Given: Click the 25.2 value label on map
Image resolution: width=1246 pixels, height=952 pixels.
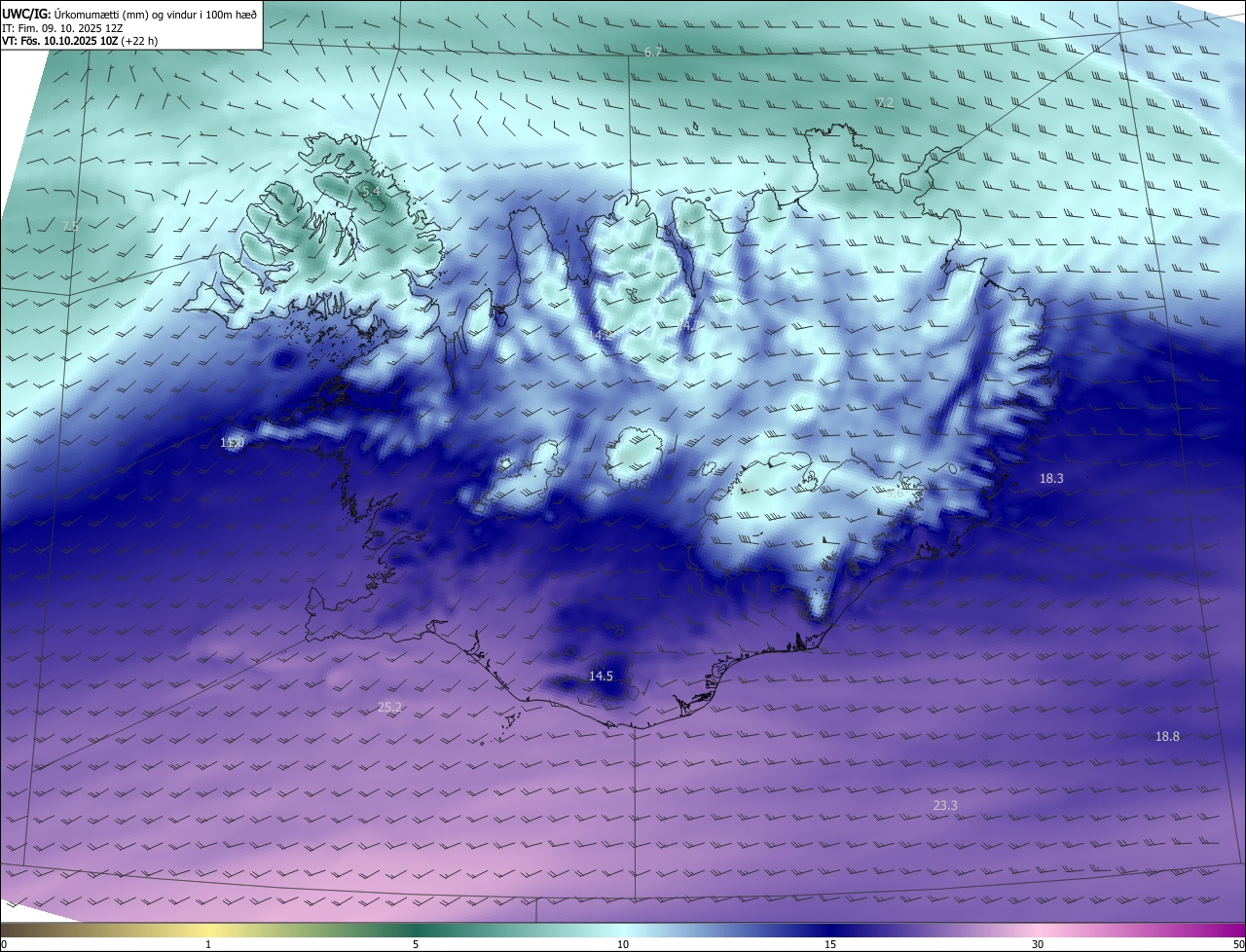Looking at the screenshot, I should coord(389,707).
